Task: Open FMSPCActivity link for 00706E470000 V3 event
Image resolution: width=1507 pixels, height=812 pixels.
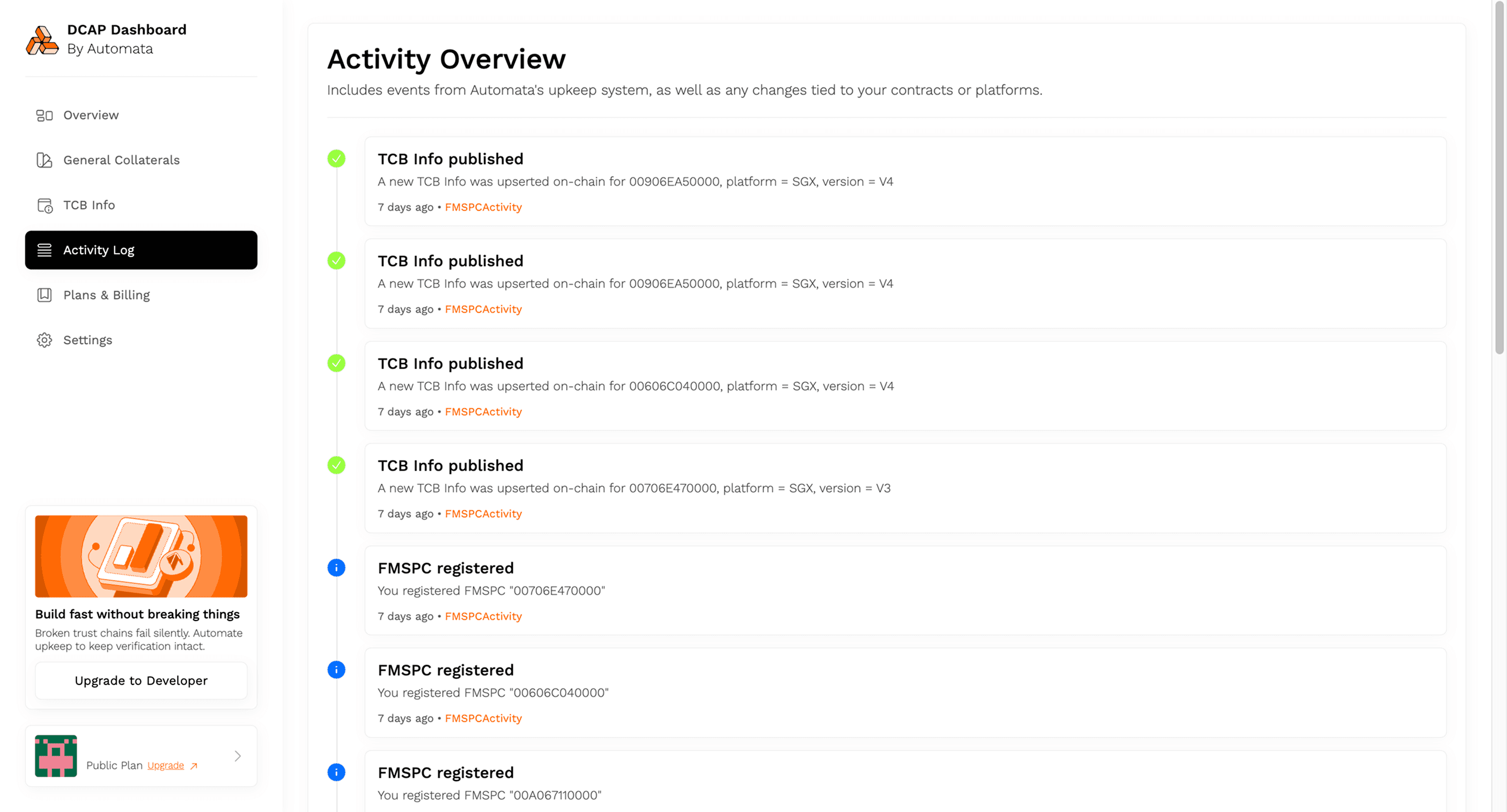Action: pos(483,514)
